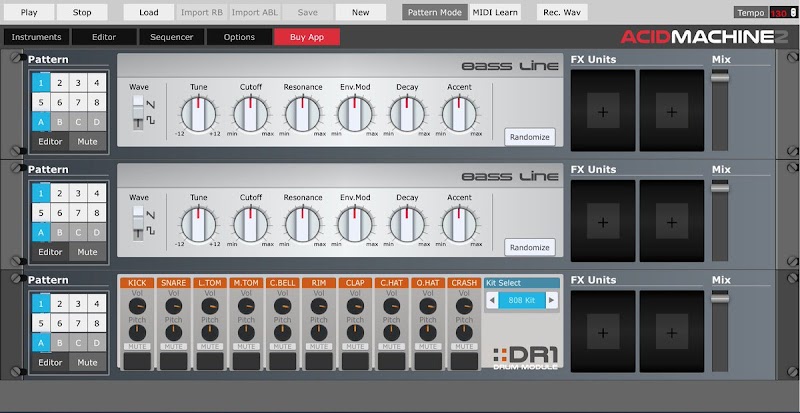Open the 808 Kit selector

pos(521,300)
